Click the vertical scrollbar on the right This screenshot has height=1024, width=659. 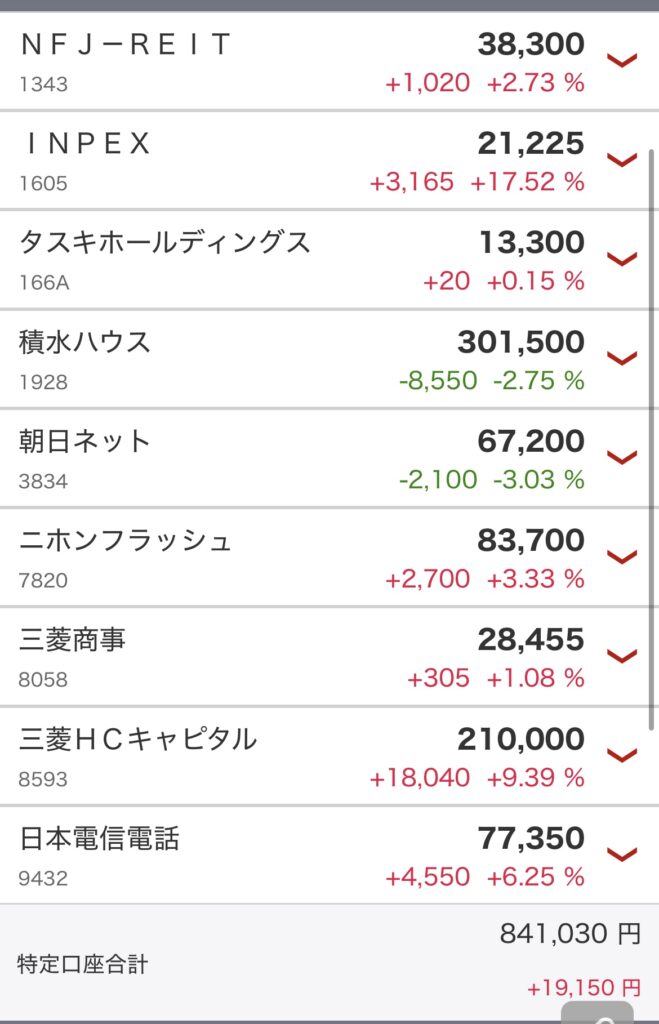pos(651,440)
